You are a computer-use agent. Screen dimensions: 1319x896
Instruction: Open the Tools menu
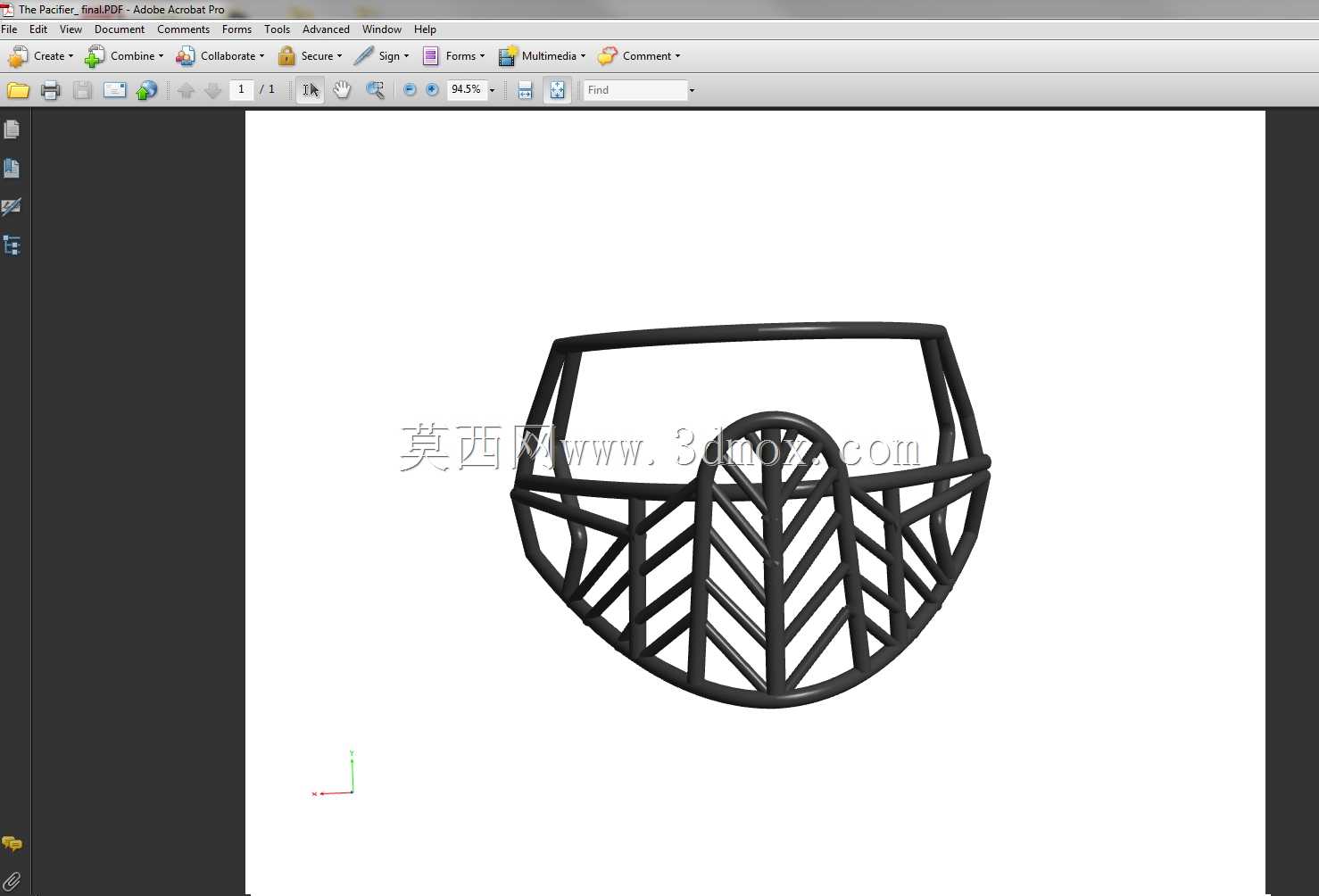[x=278, y=29]
